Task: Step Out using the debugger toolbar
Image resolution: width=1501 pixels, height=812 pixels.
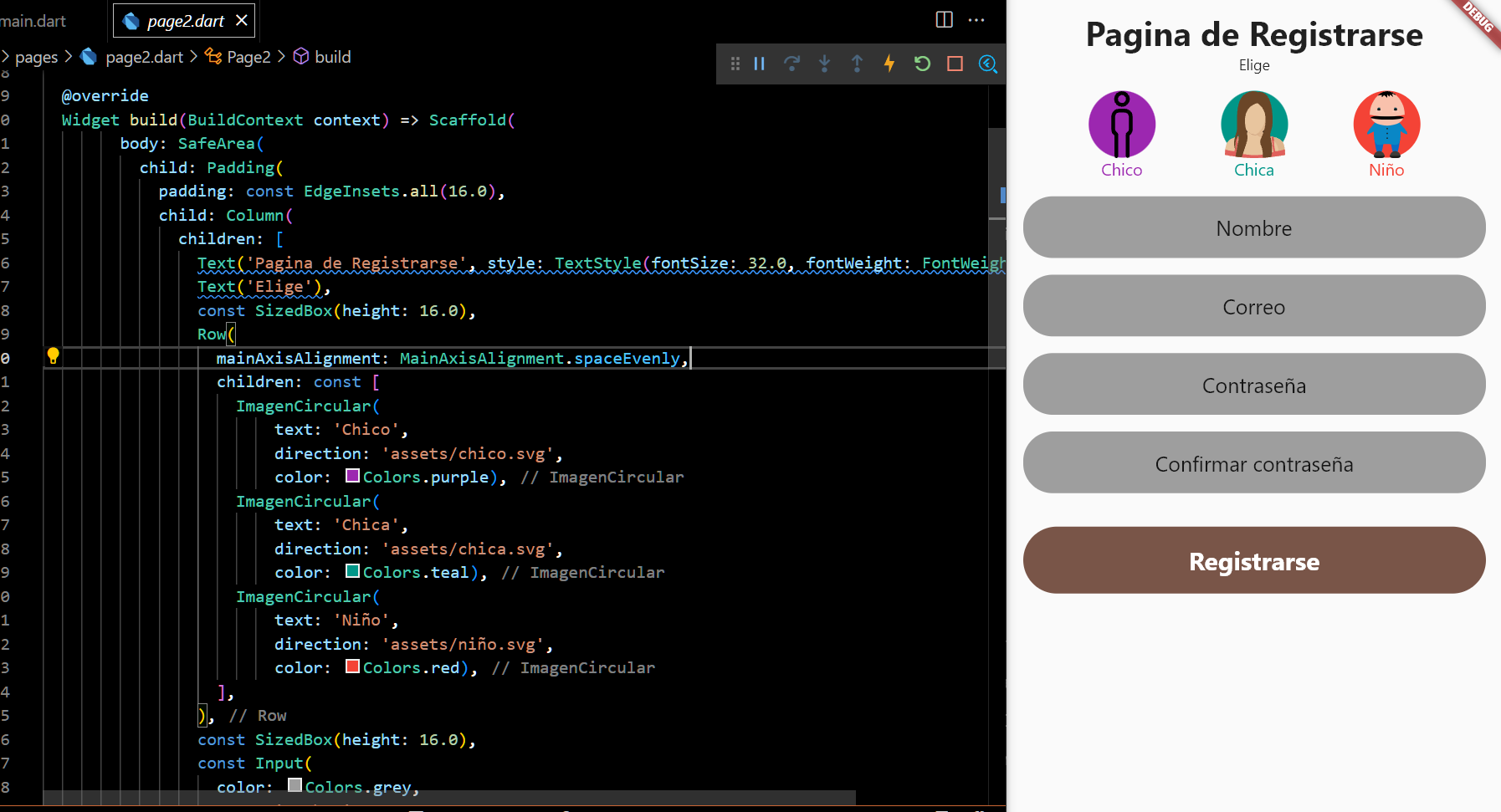Action: point(858,64)
